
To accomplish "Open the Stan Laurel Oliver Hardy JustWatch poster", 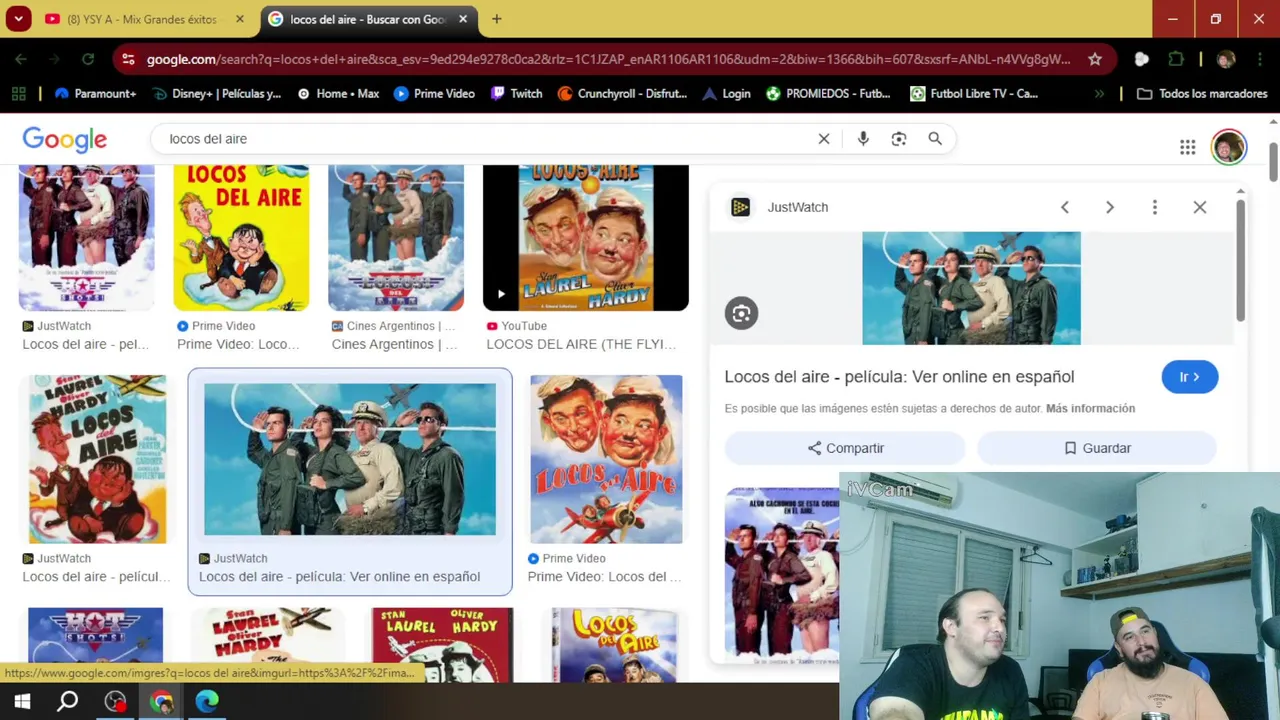I will tap(97, 459).
